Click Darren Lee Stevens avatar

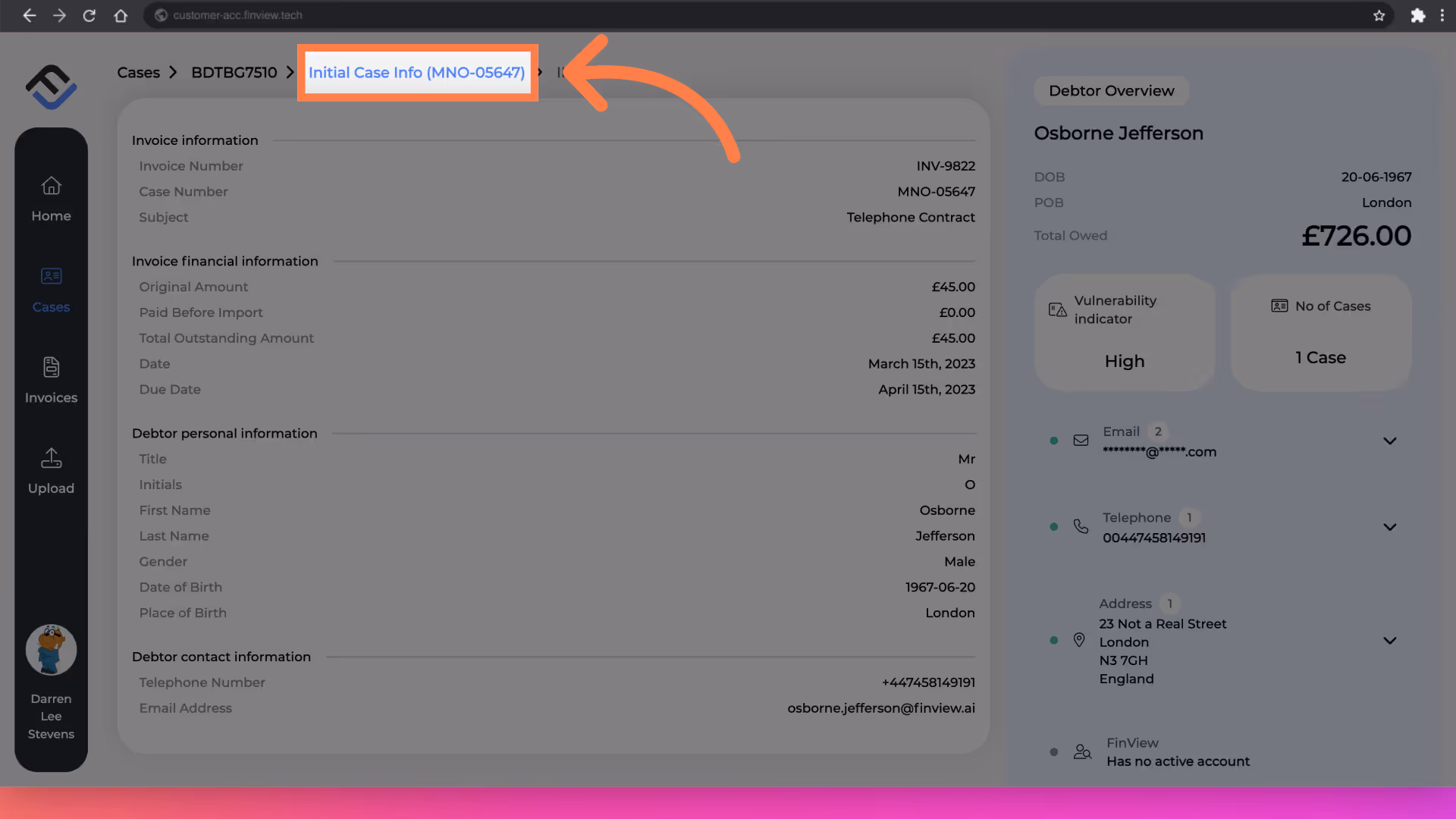tap(51, 650)
